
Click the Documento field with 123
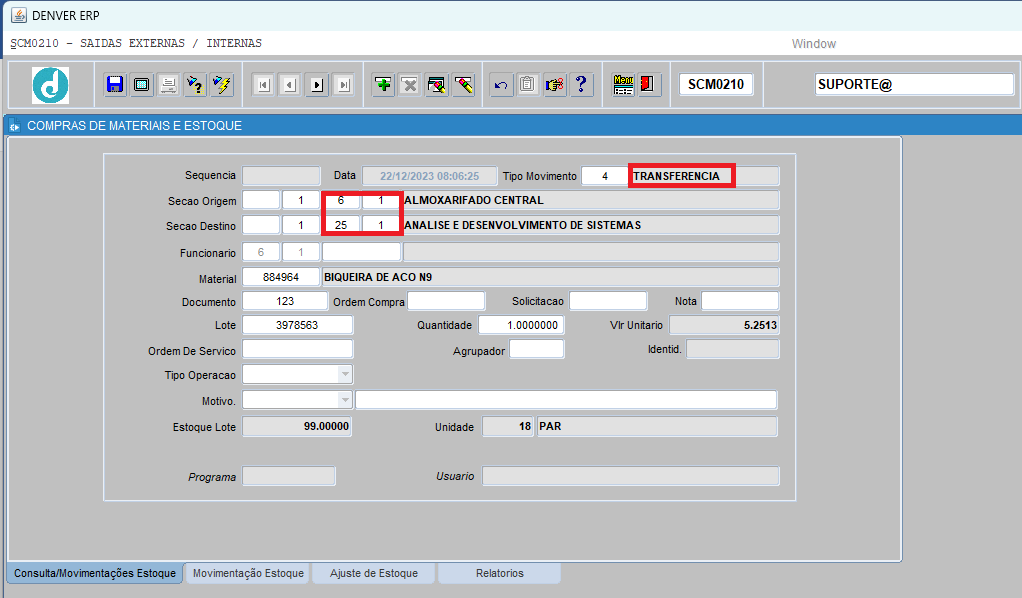click(285, 301)
